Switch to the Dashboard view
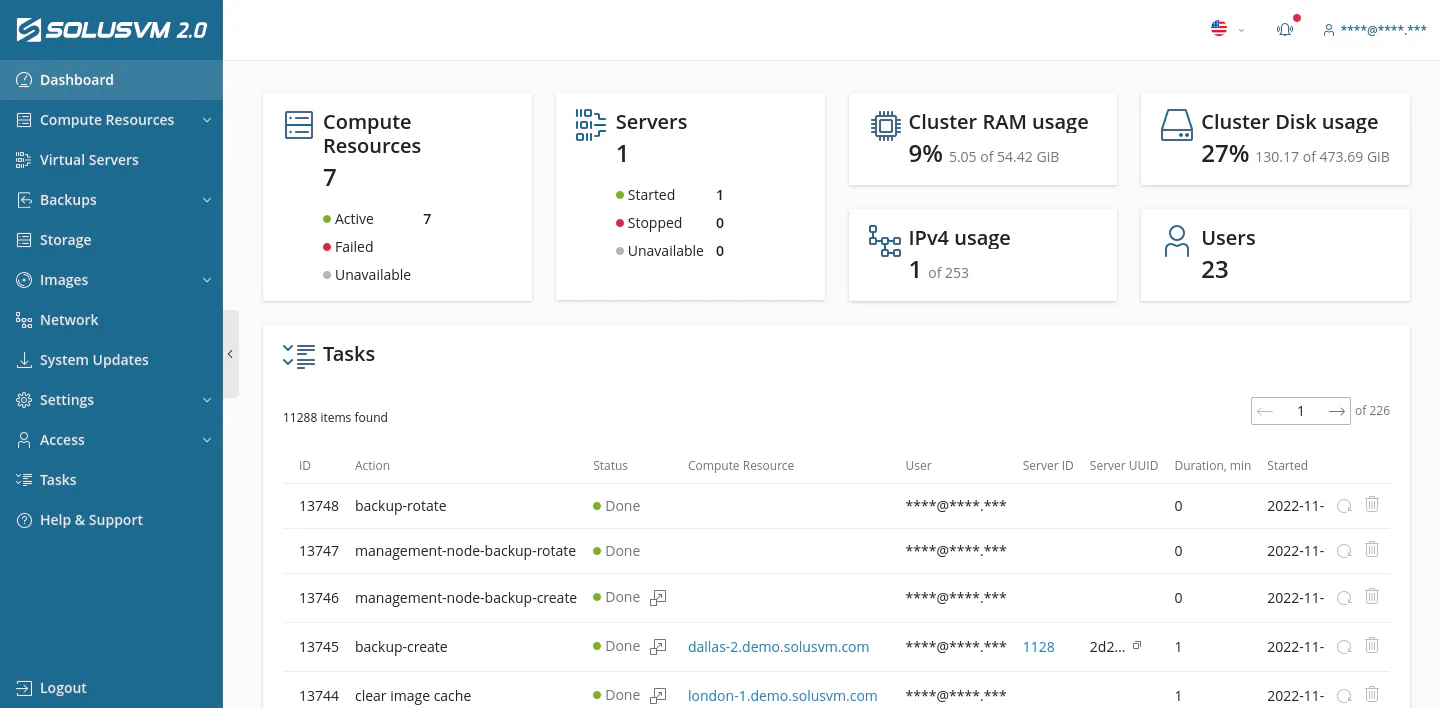 pyautogui.click(x=77, y=79)
